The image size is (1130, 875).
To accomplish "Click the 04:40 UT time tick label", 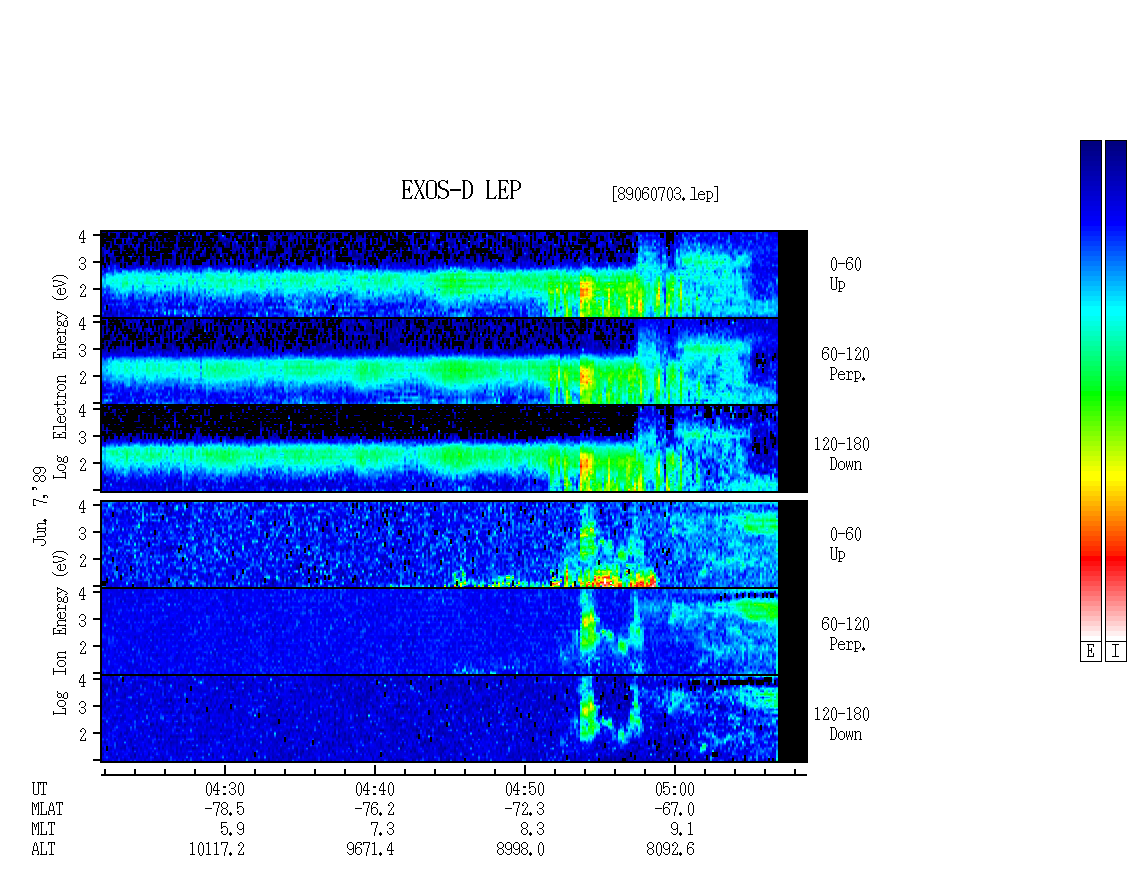I will [375, 789].
